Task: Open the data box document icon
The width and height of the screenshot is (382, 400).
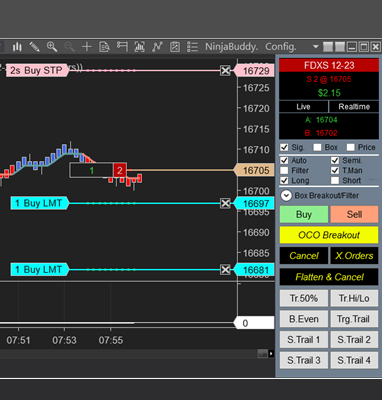Action: click(104, 47)
